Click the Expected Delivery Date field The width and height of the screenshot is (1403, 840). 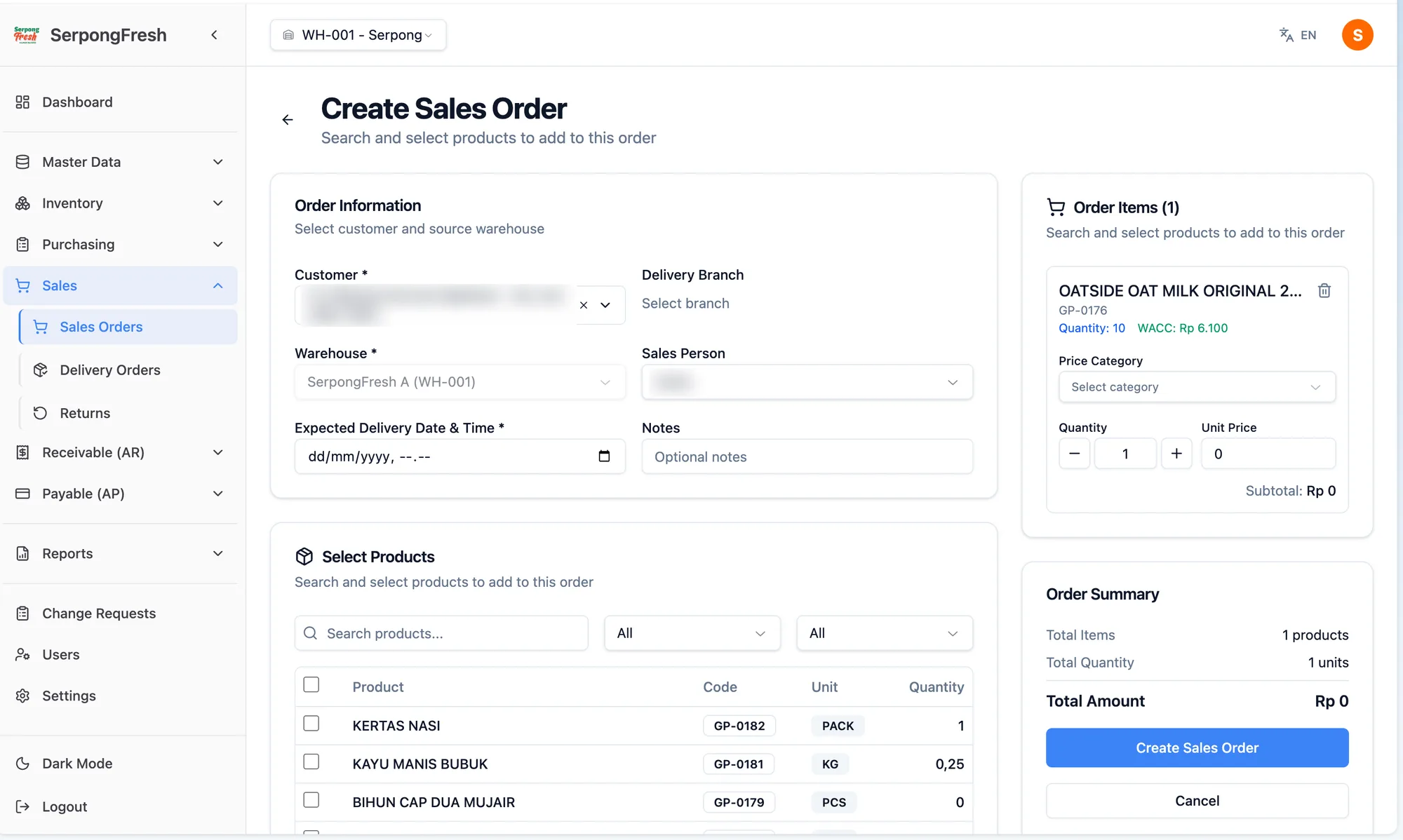coord(459,456)
